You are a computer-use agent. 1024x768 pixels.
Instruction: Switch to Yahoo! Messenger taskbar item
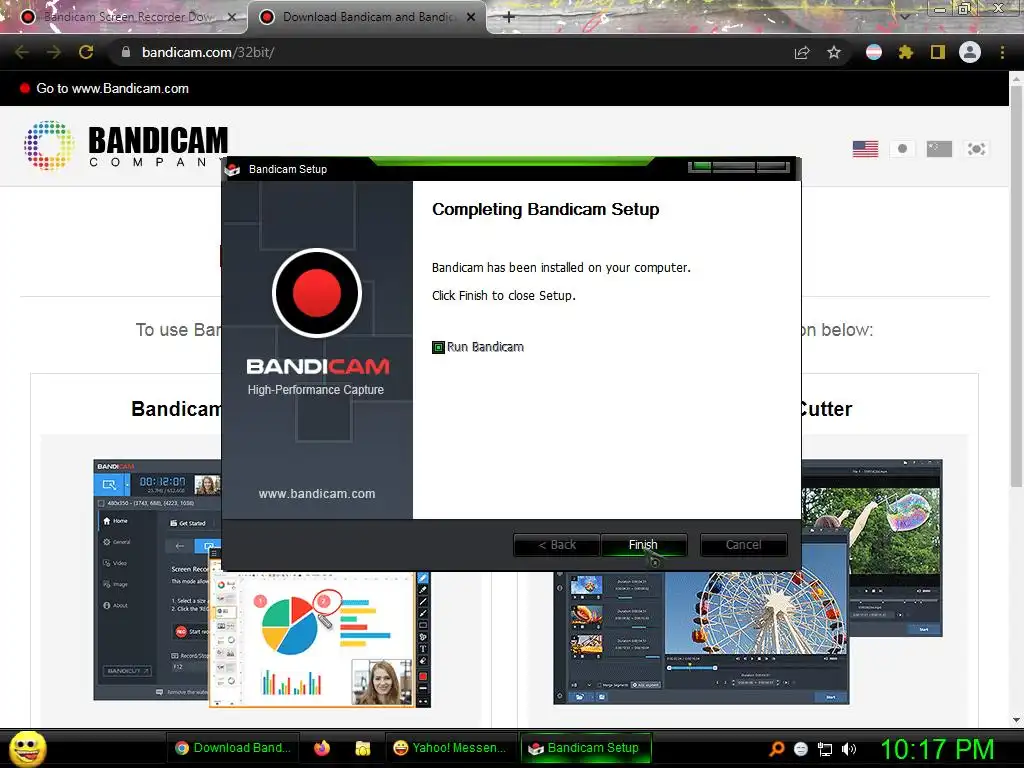click(x=450, y=748)
